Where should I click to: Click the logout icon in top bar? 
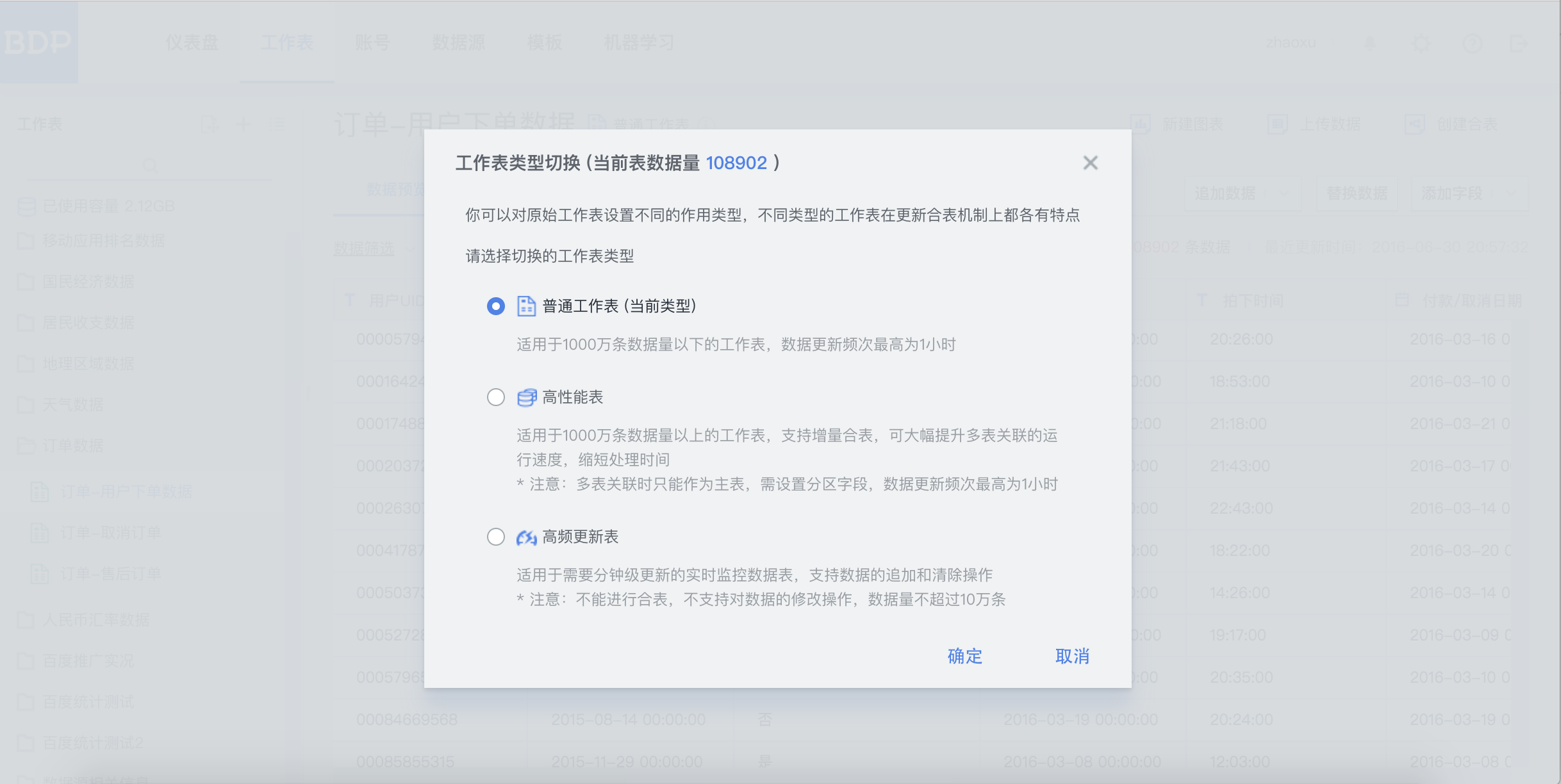1518,44
